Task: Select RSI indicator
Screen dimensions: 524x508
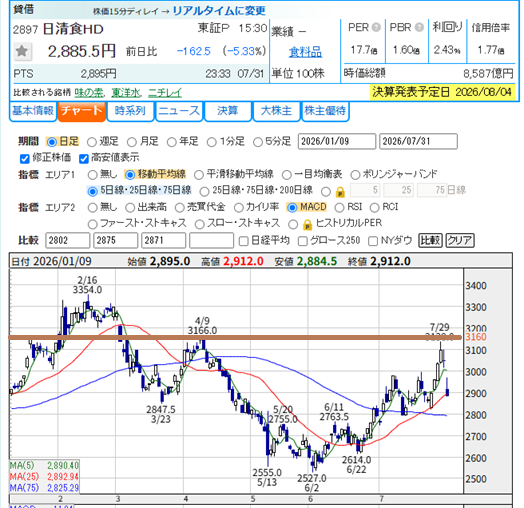Action: (339, 208)
